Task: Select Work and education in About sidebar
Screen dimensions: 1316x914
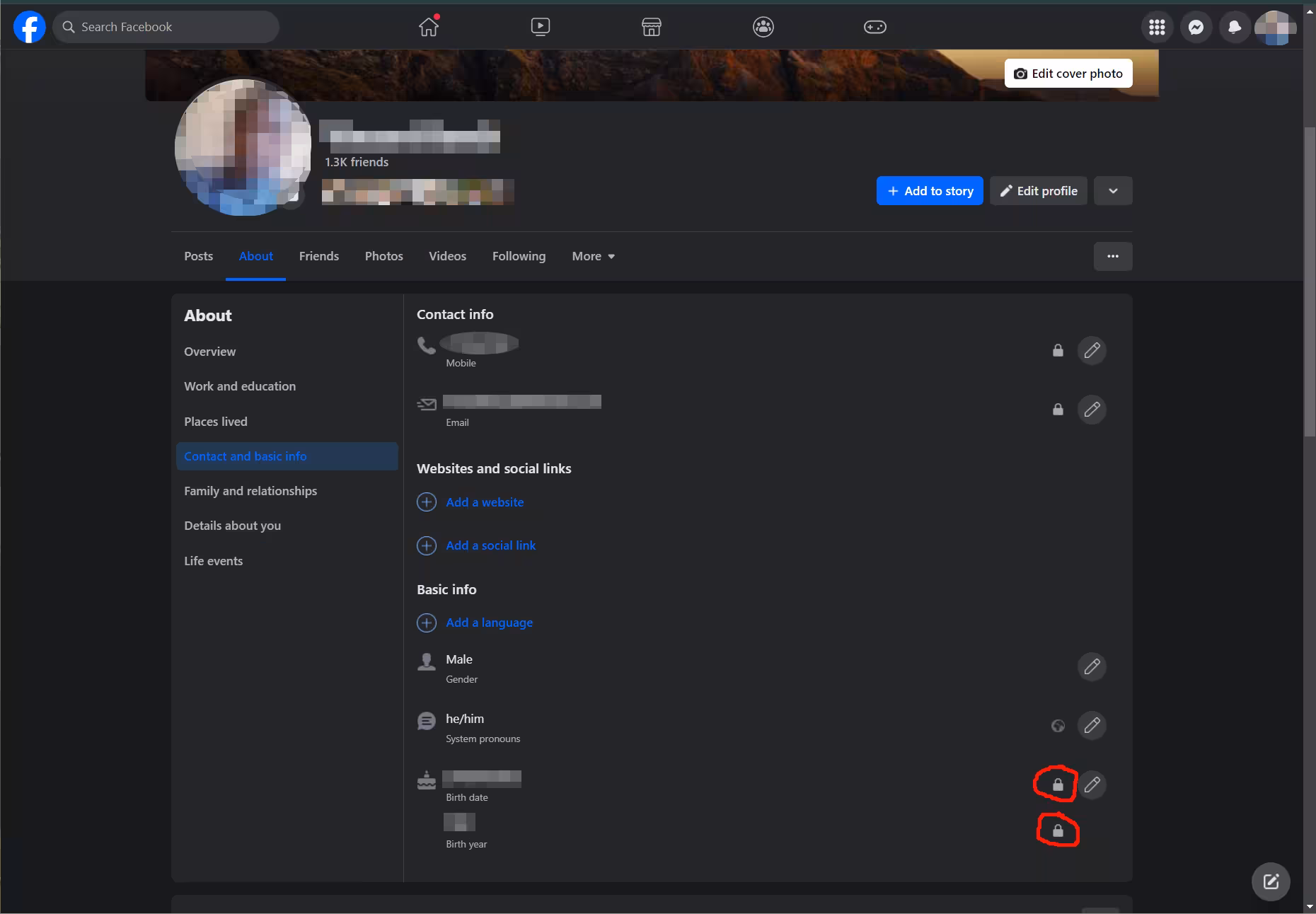Action: point(240,386)
